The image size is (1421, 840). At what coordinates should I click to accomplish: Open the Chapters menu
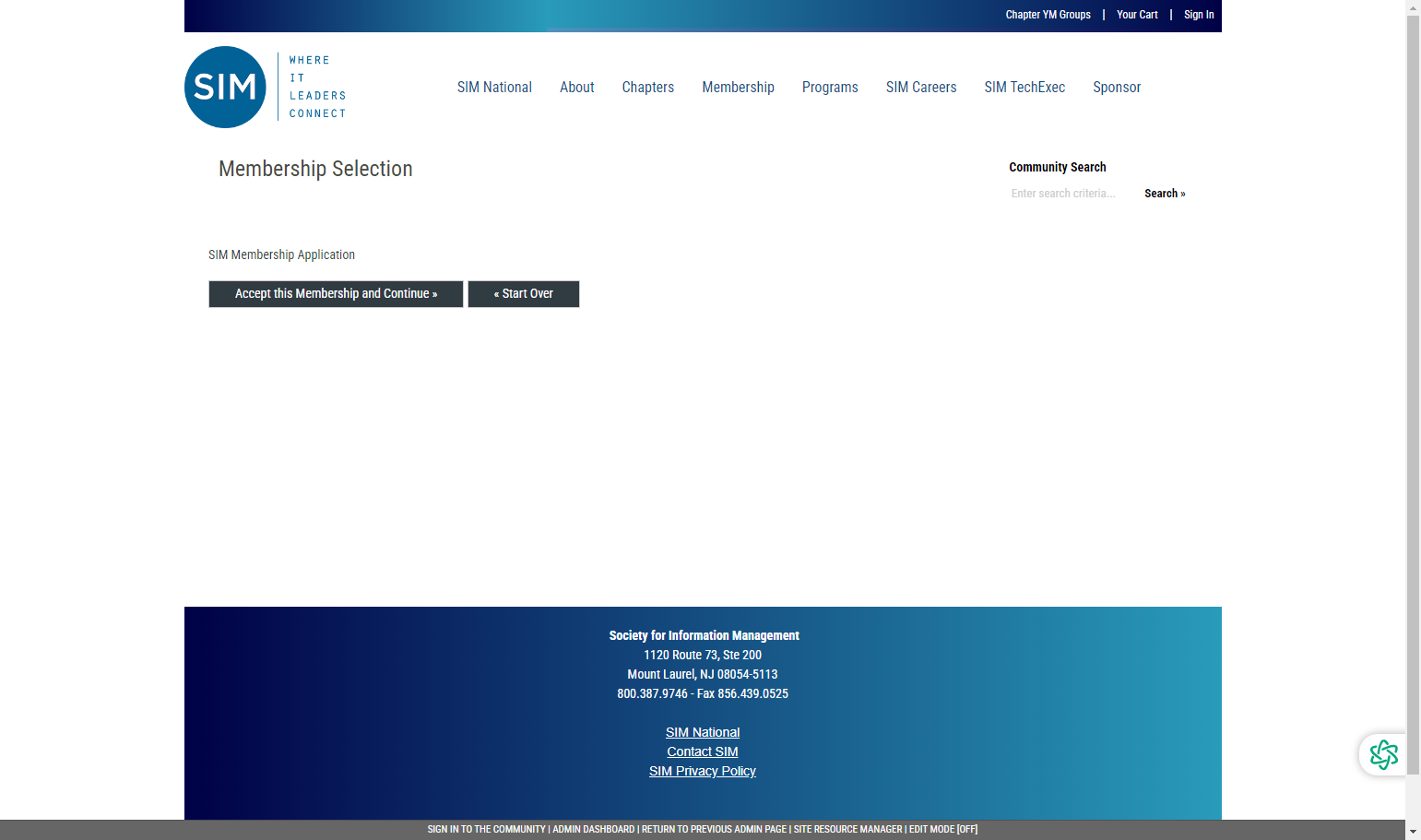coord(648,87)
